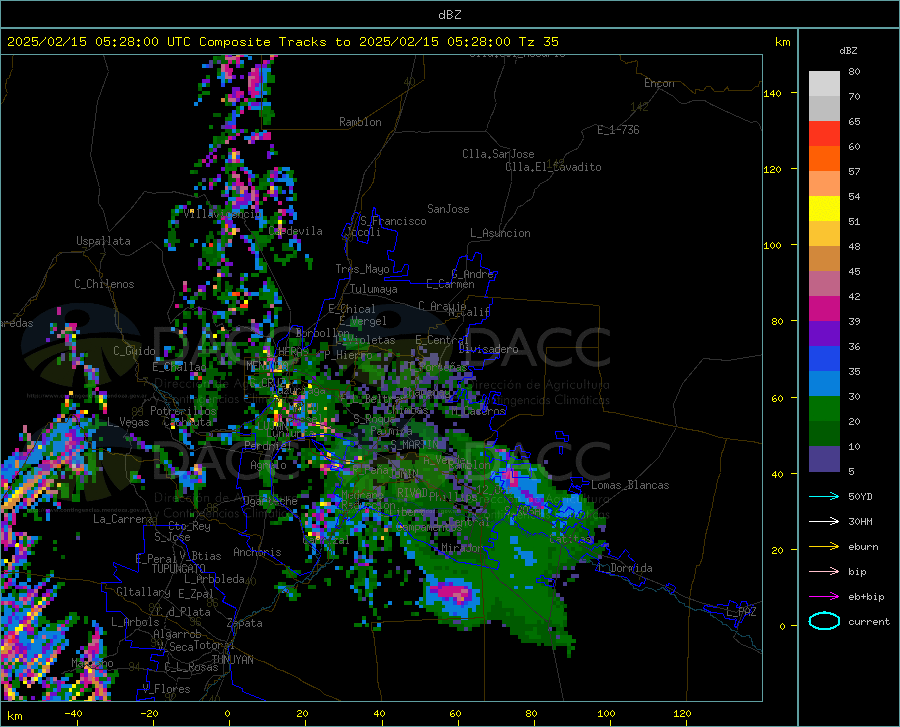This screenshot has width=900, height=727.
Task: Click the Zapata map label
Action: [x=245, y=623]
